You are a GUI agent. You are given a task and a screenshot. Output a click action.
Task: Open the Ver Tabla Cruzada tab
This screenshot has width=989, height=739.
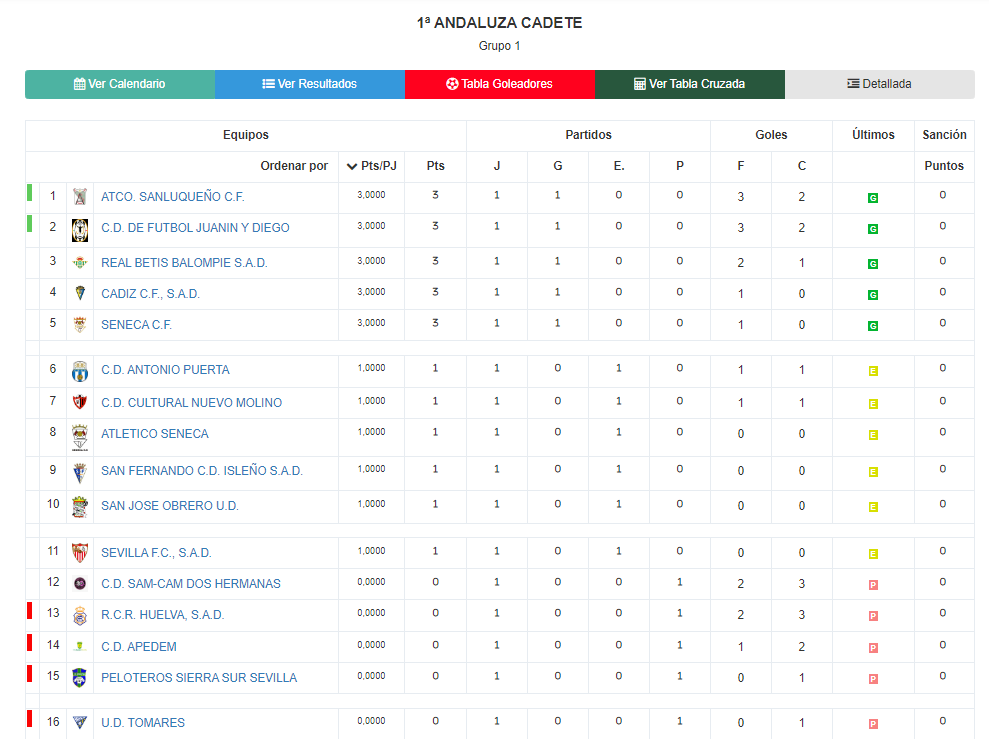point(689,84)
